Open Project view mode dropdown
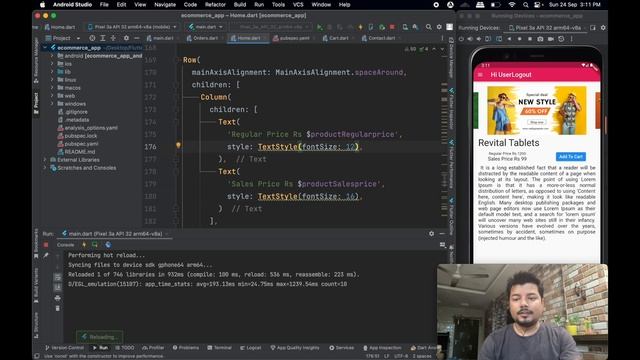Viewport: 640px width, 360px height. tap(63, 38)
